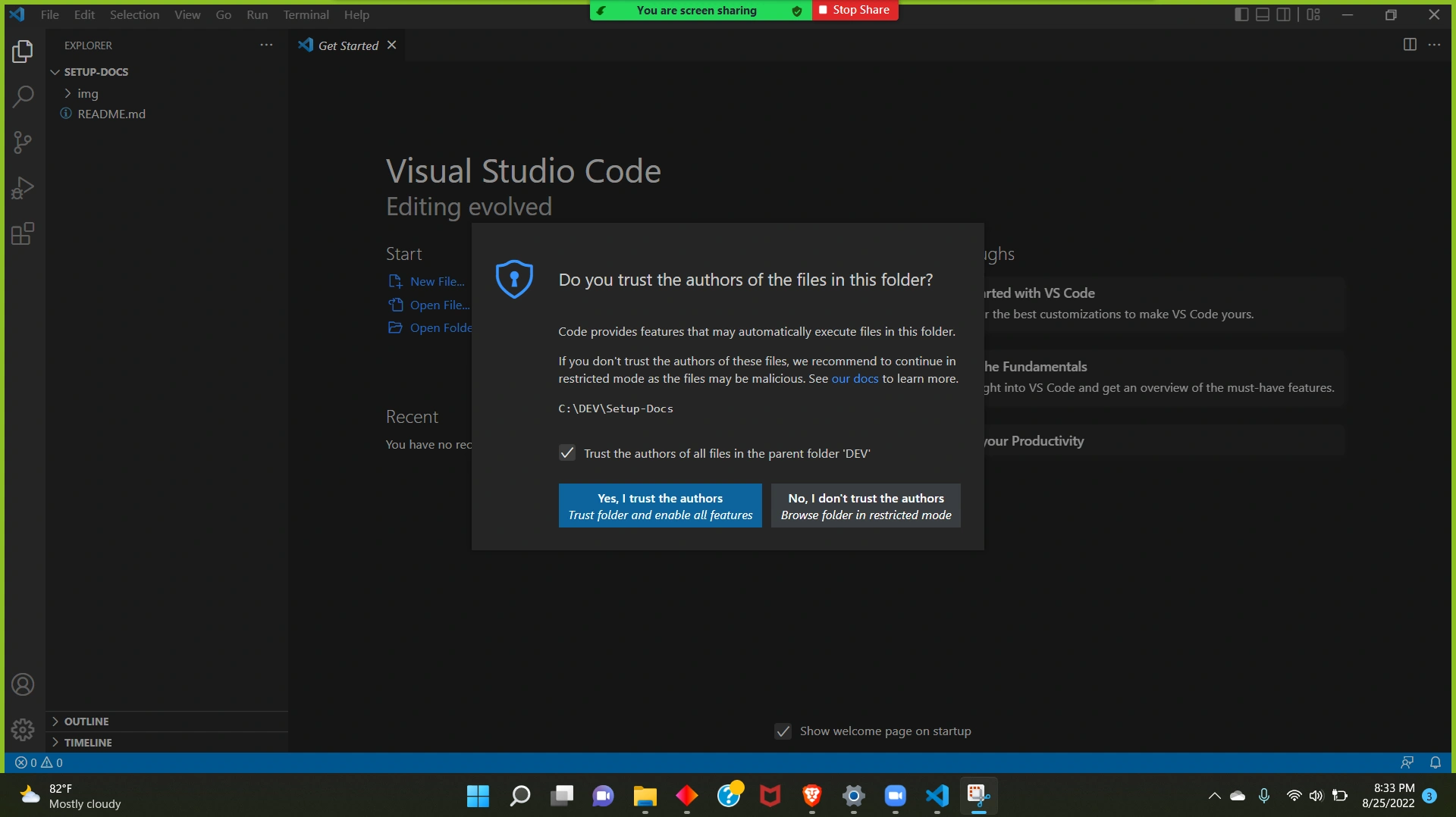
Task: Expand the img folder
Action: (x=87, y=93)
